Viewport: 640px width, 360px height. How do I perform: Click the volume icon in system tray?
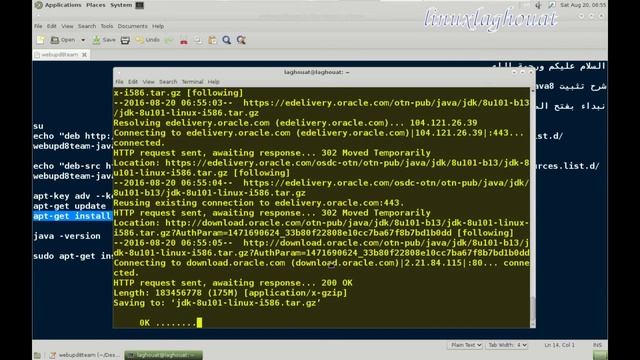pyautogui.click(x=538, y=5)
